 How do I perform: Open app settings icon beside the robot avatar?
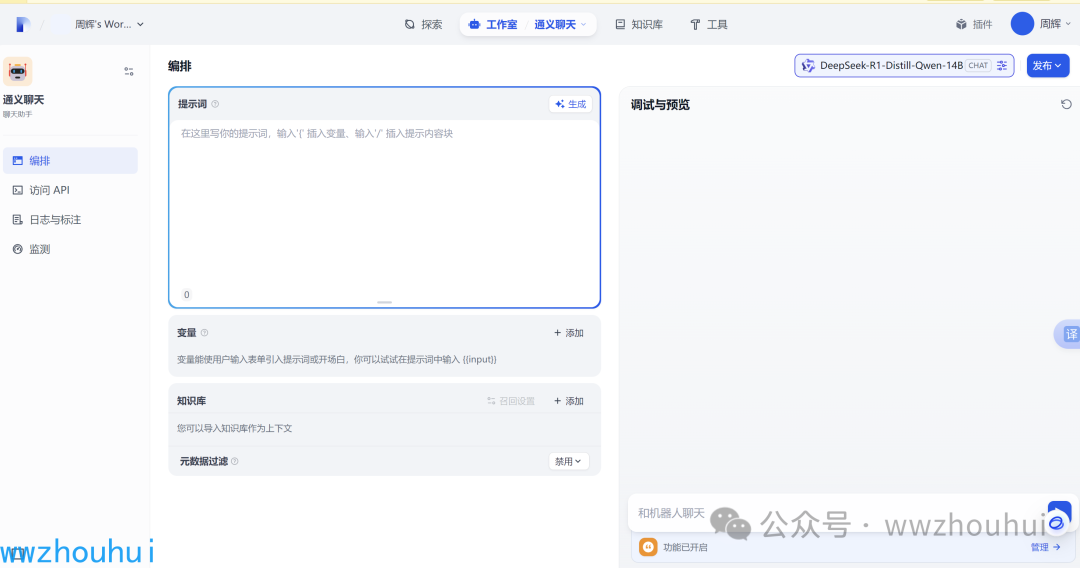tap(129, 71)
